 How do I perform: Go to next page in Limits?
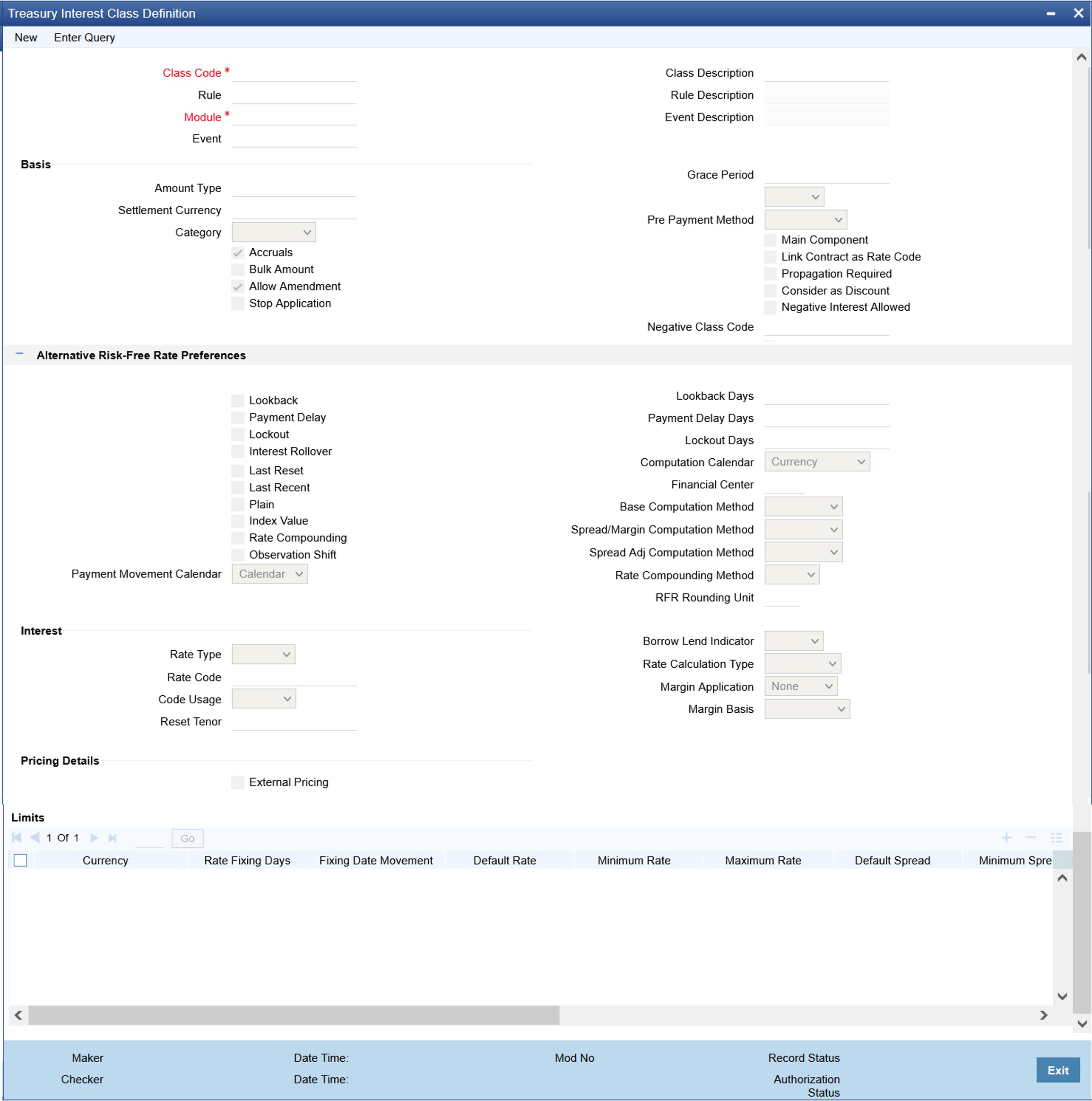click(x=95, y=838)
